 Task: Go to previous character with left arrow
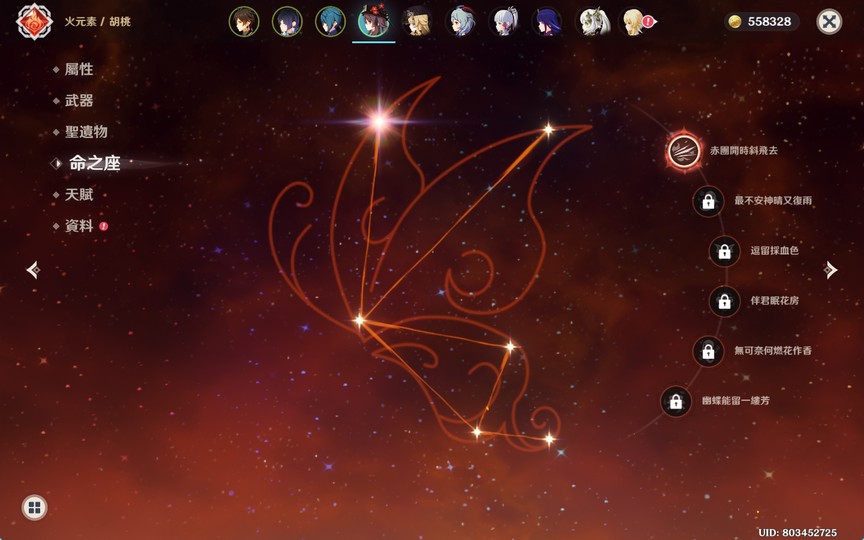tap(33, 269)
